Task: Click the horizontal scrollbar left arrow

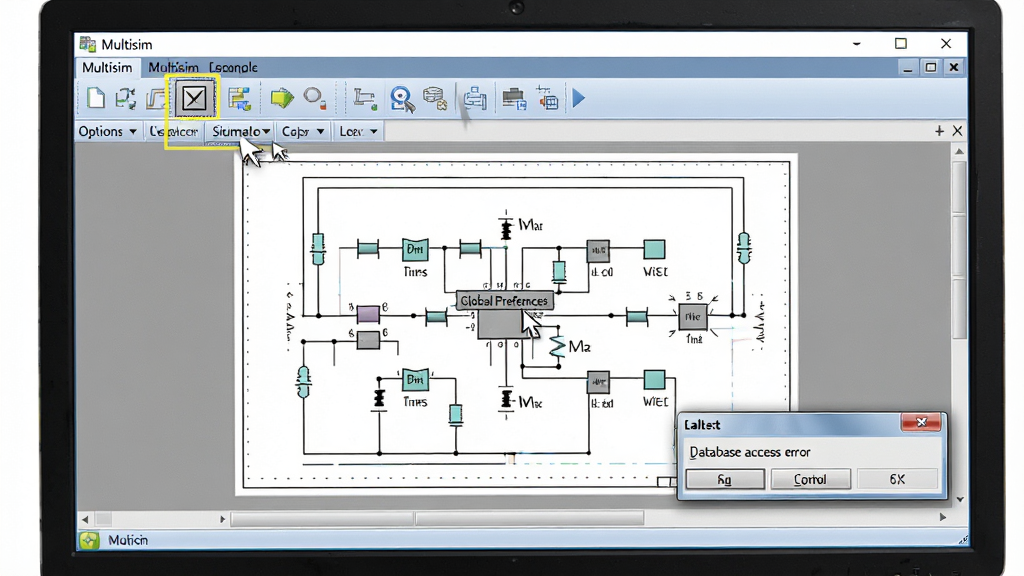Action: pyautogui.click(x=85, y=519)
